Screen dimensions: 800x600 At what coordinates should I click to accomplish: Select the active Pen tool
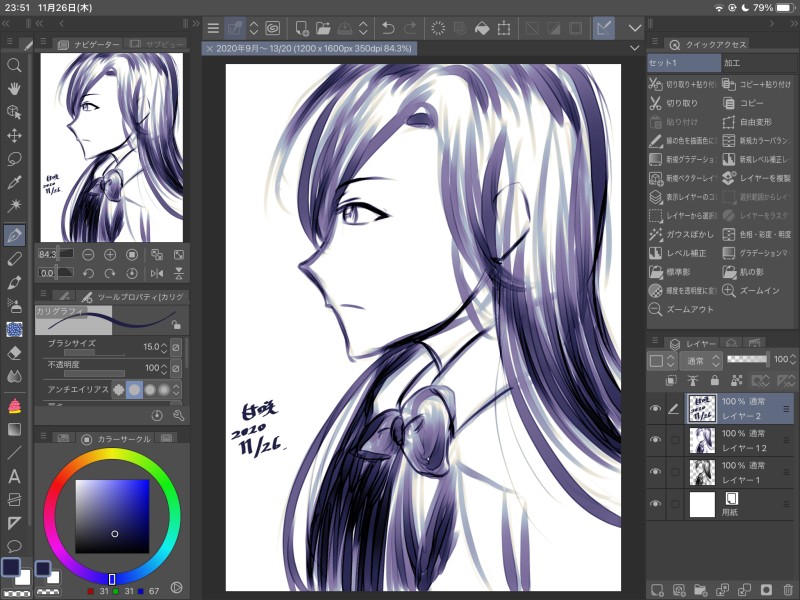click(14, 235)
